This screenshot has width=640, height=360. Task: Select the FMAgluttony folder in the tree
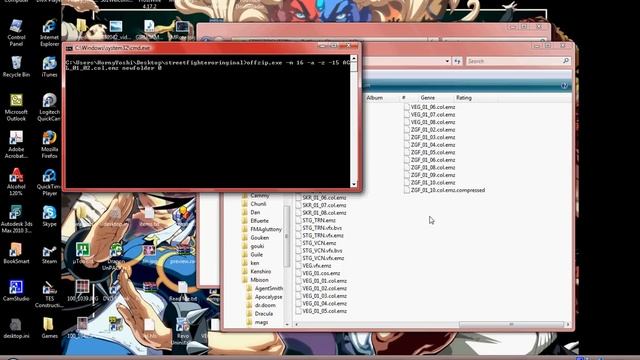[x=266, y=229]
